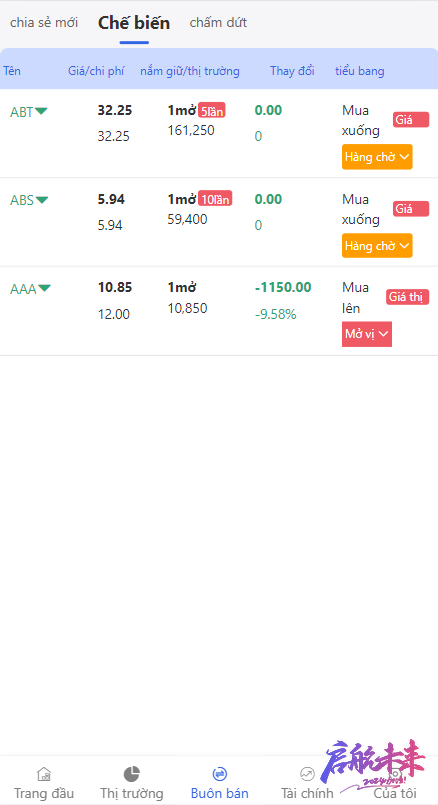Click the 10lần leverage badge
This screenshot has height=805, width=438.
pyautogui.click(x=215, y=199)
